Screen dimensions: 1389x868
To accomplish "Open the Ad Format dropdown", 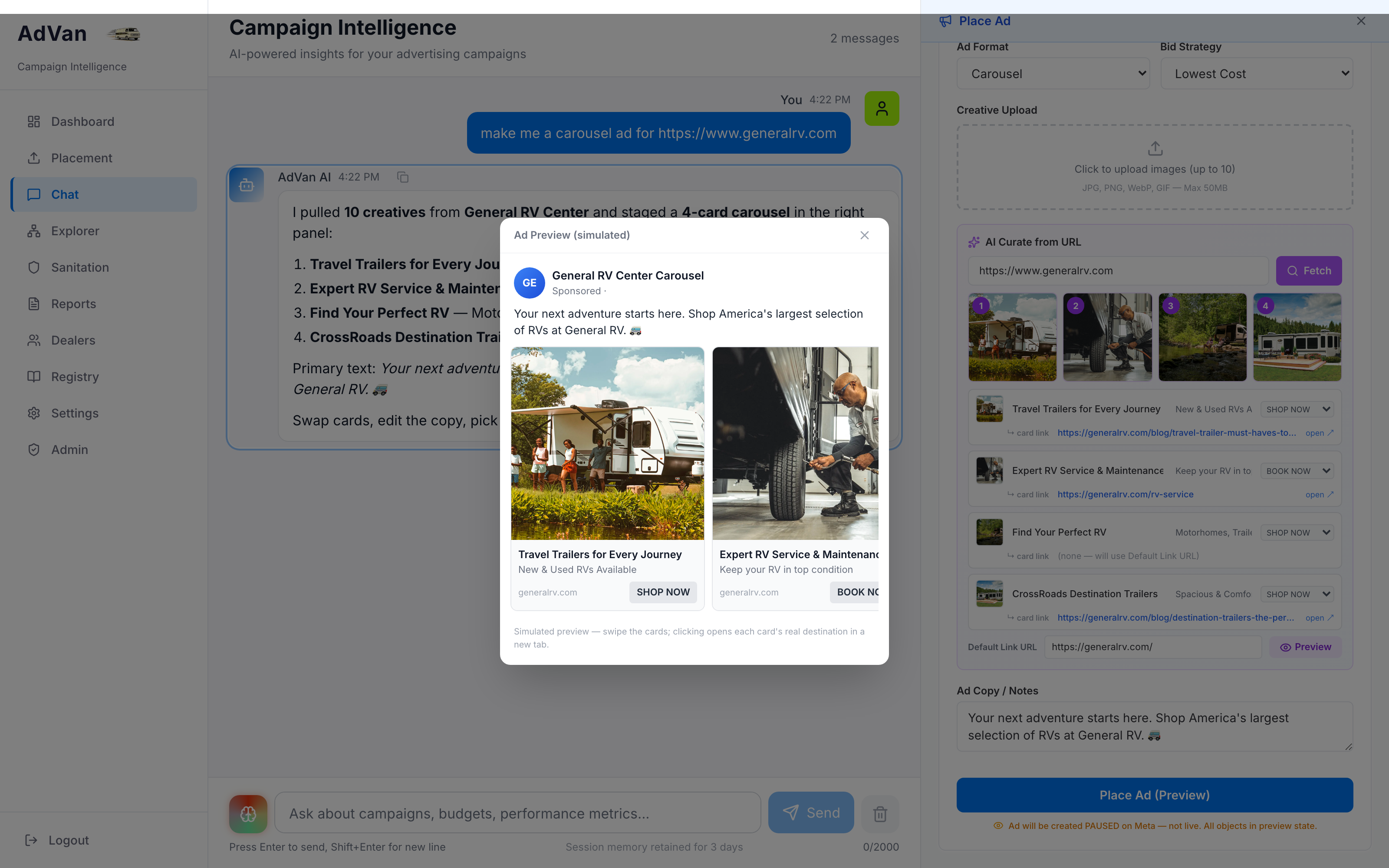I will 1053,73.
